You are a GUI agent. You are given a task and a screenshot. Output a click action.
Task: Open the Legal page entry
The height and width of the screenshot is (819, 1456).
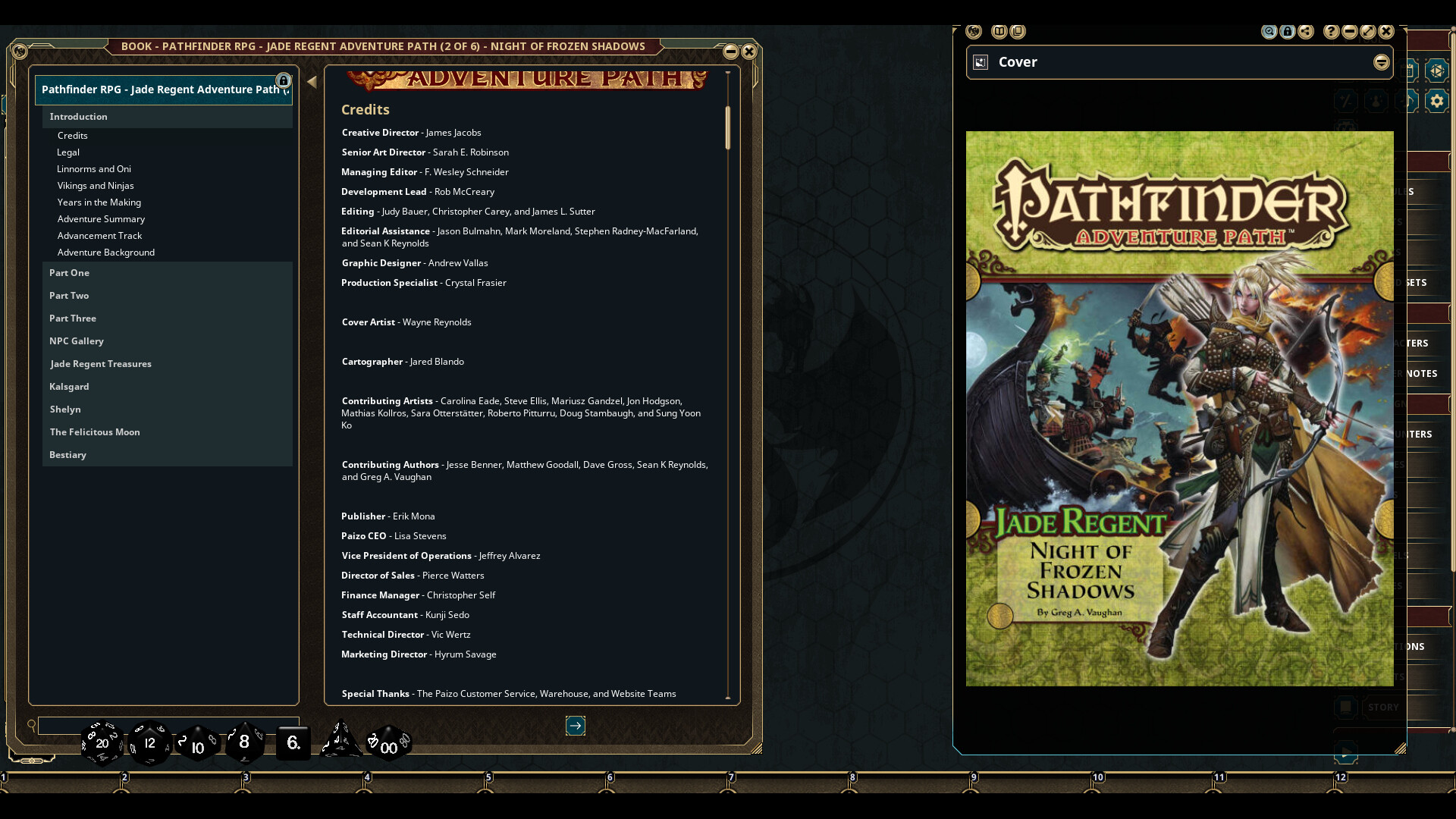pos(68,152)
